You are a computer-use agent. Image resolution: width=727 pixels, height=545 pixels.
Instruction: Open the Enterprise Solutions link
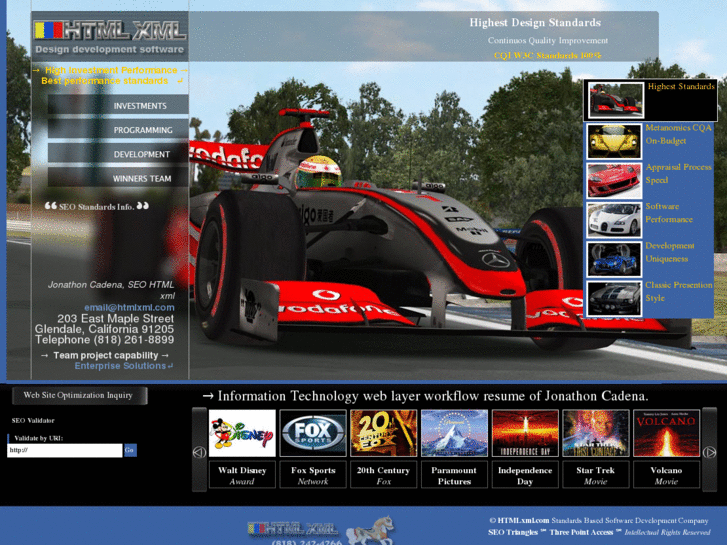coord(124,366)
